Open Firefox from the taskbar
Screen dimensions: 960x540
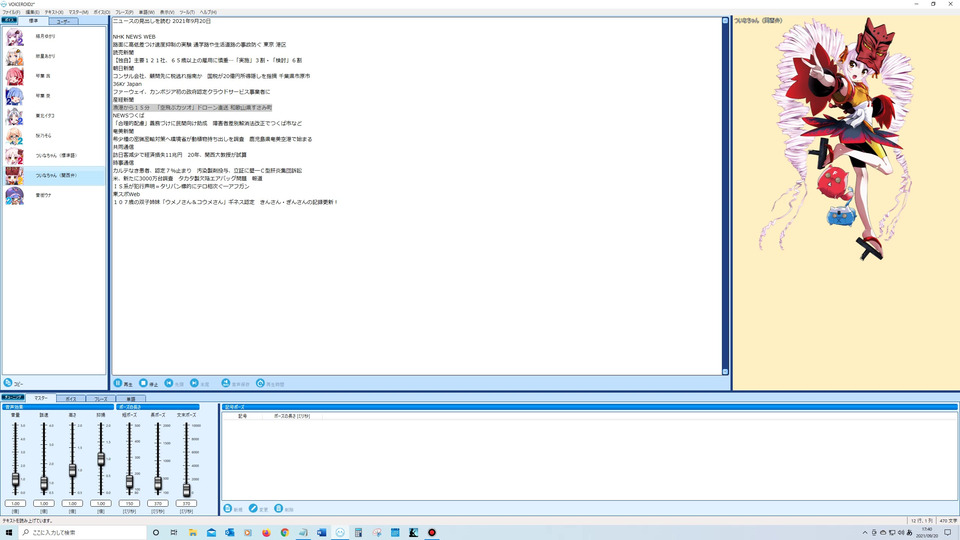pyautogui.click(x=266, y=533)
